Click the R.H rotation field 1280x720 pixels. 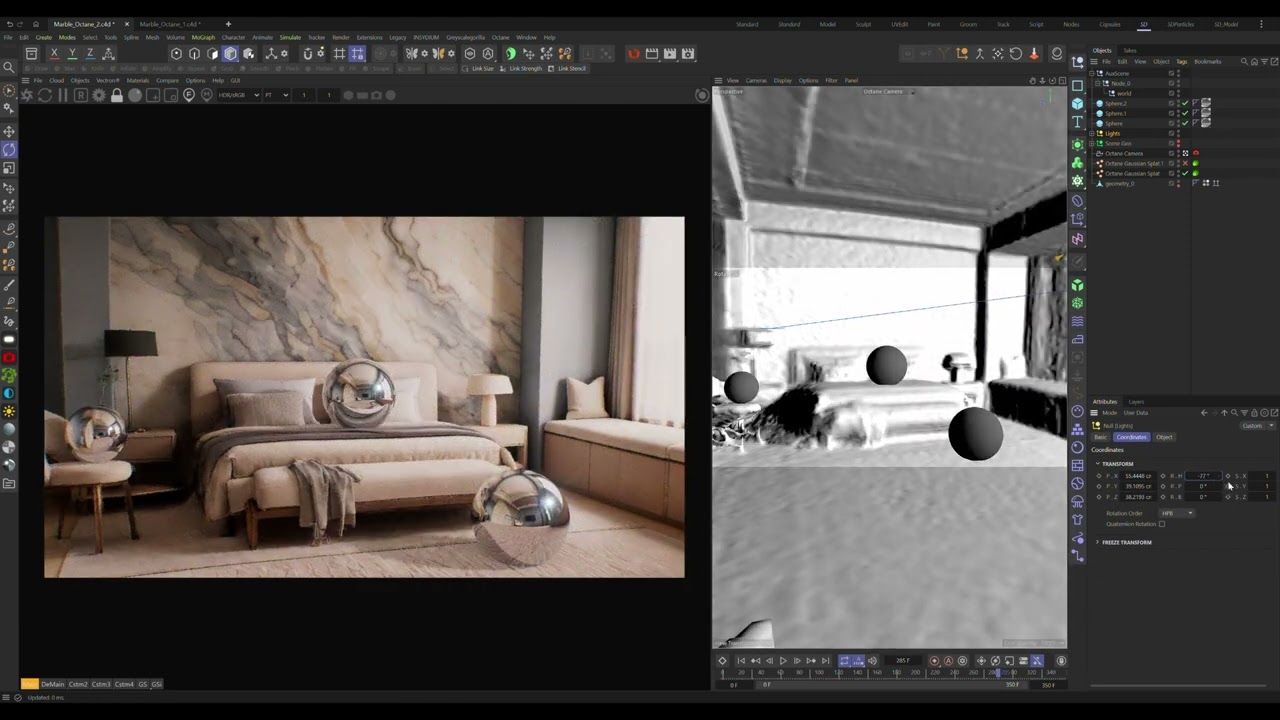click(x=1203, y=476)
